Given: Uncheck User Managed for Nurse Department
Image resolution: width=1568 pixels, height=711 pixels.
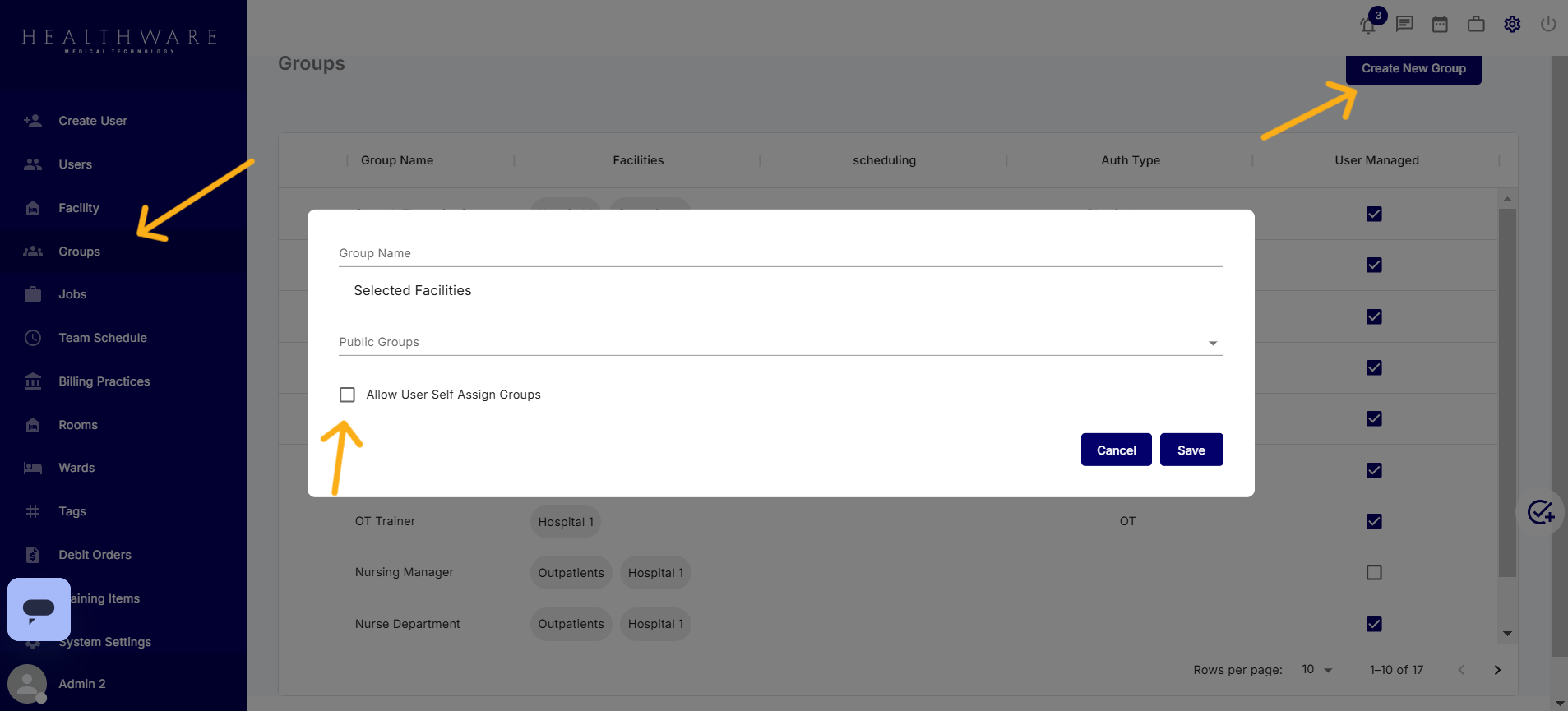Looking at the screenshot, I should click(1374, 624).
